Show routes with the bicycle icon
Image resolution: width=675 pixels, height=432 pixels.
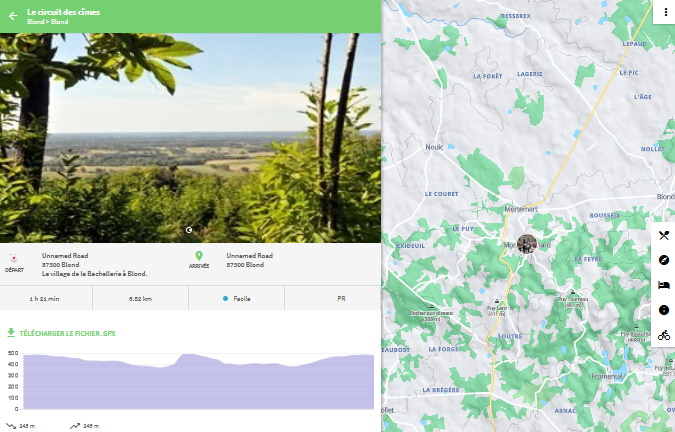[664, 335]
